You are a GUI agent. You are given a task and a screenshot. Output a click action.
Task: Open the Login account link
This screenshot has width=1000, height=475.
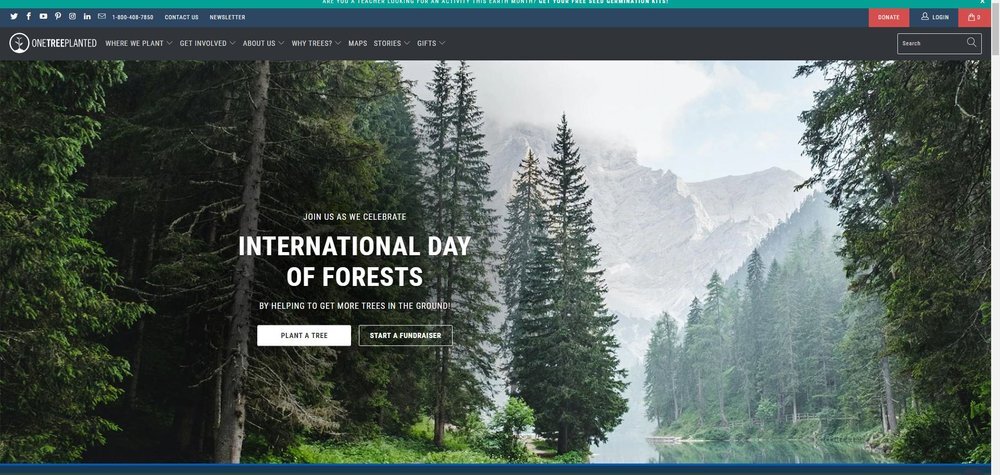click(935, 17)
